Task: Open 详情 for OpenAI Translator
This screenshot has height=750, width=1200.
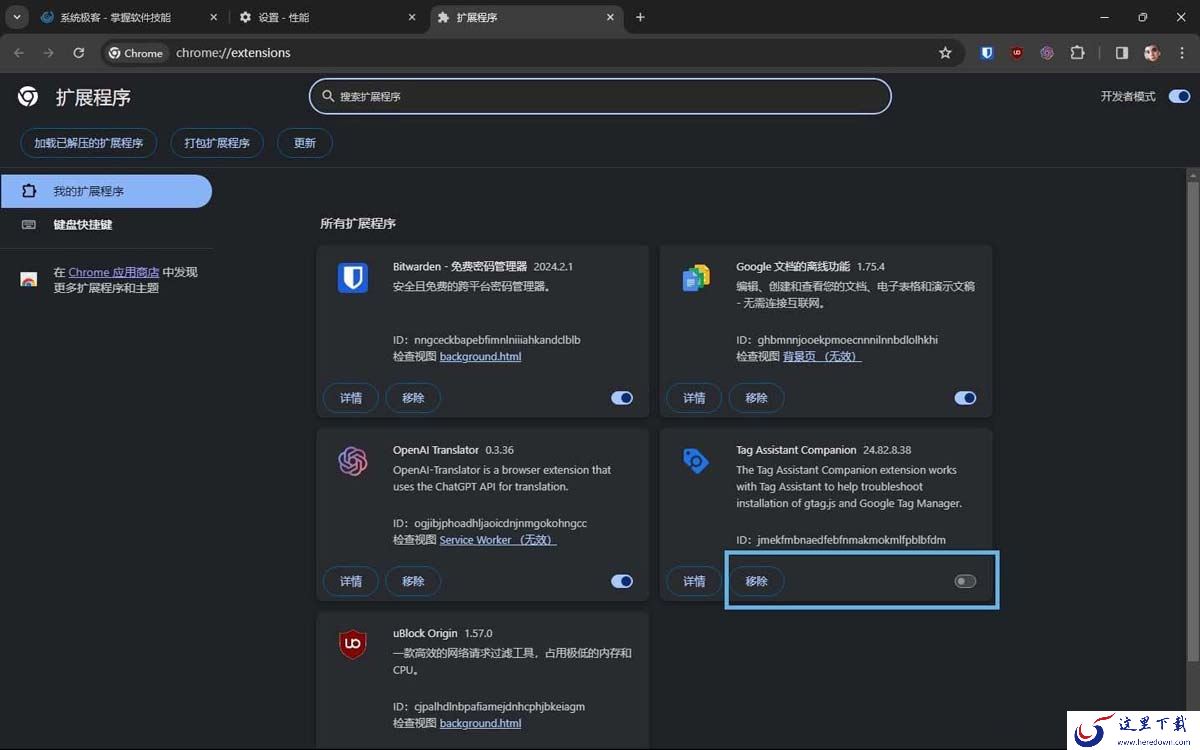Action: click(351, 581)
